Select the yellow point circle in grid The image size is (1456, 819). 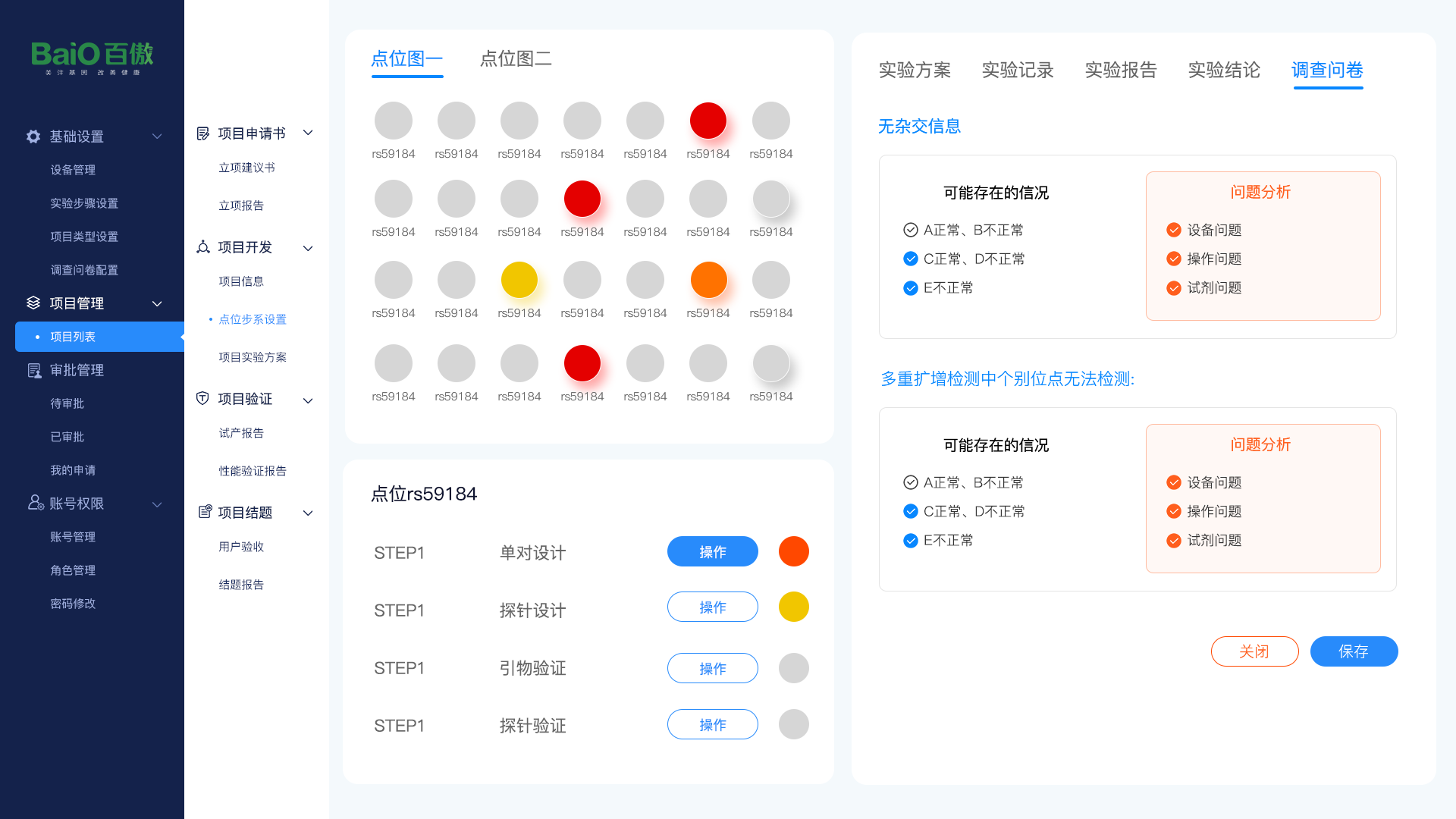coord(519,280)
